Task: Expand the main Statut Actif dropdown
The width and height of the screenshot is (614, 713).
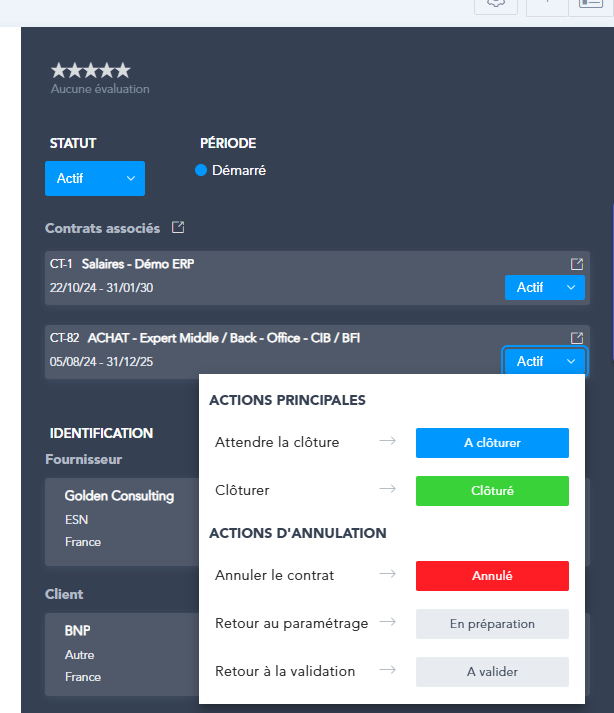Action: 95,179
